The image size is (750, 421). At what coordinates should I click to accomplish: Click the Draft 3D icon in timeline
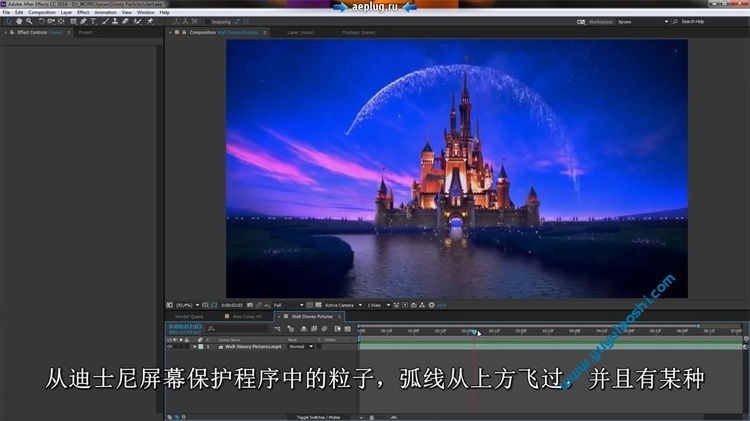pyautogui.click(x=290, y=329)
